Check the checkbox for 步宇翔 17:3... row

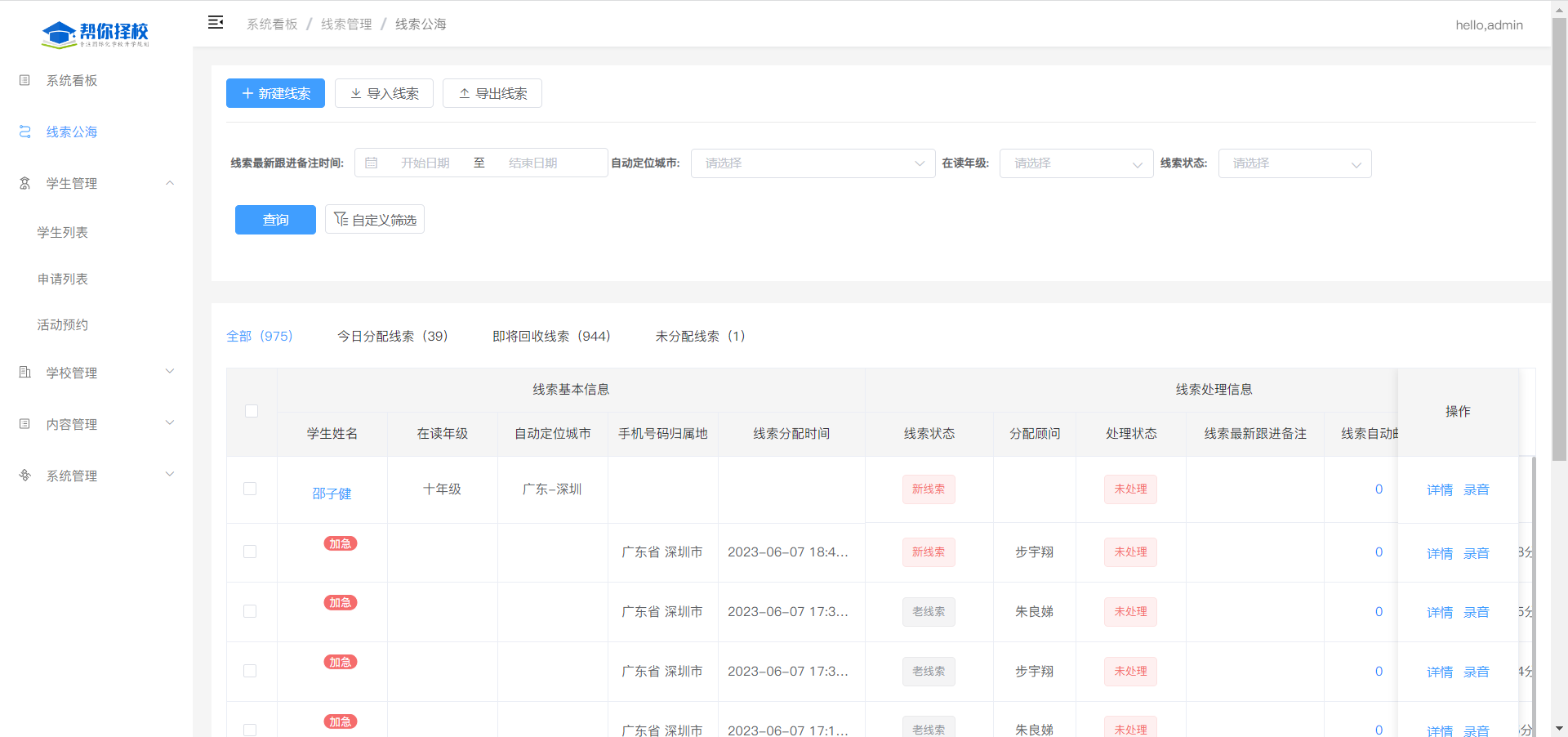click(x=250, y=671)
